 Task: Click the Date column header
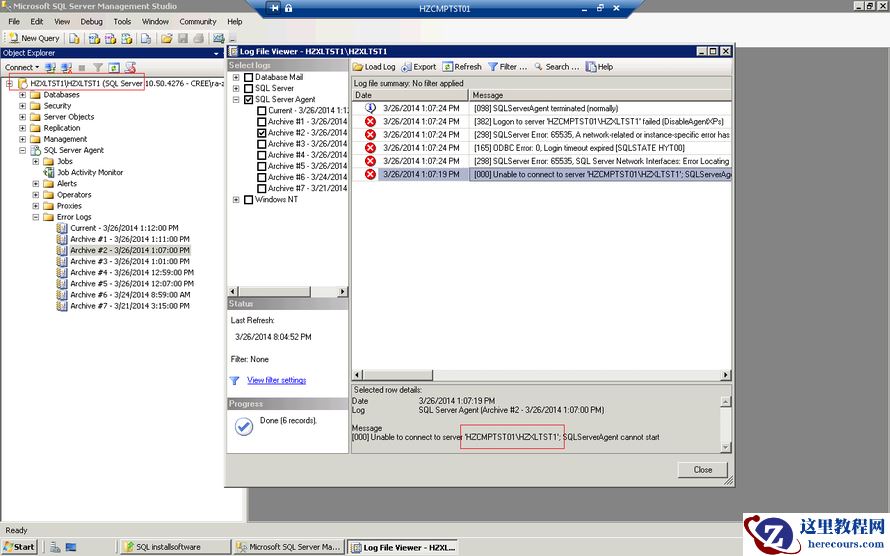(x=410, y=95)
